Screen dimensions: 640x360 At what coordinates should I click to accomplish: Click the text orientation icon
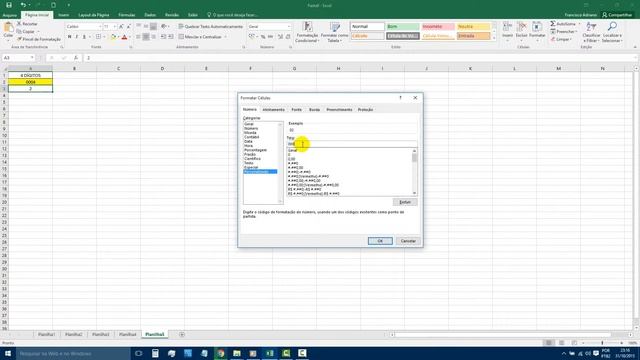tap(164, 27)
